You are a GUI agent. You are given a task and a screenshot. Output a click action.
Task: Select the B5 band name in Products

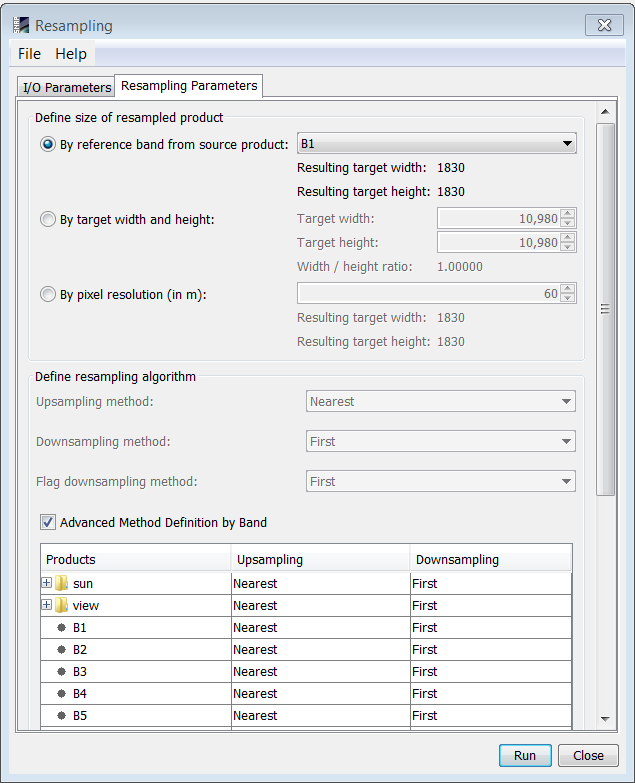pyautogui.click(x=80, y=716)
